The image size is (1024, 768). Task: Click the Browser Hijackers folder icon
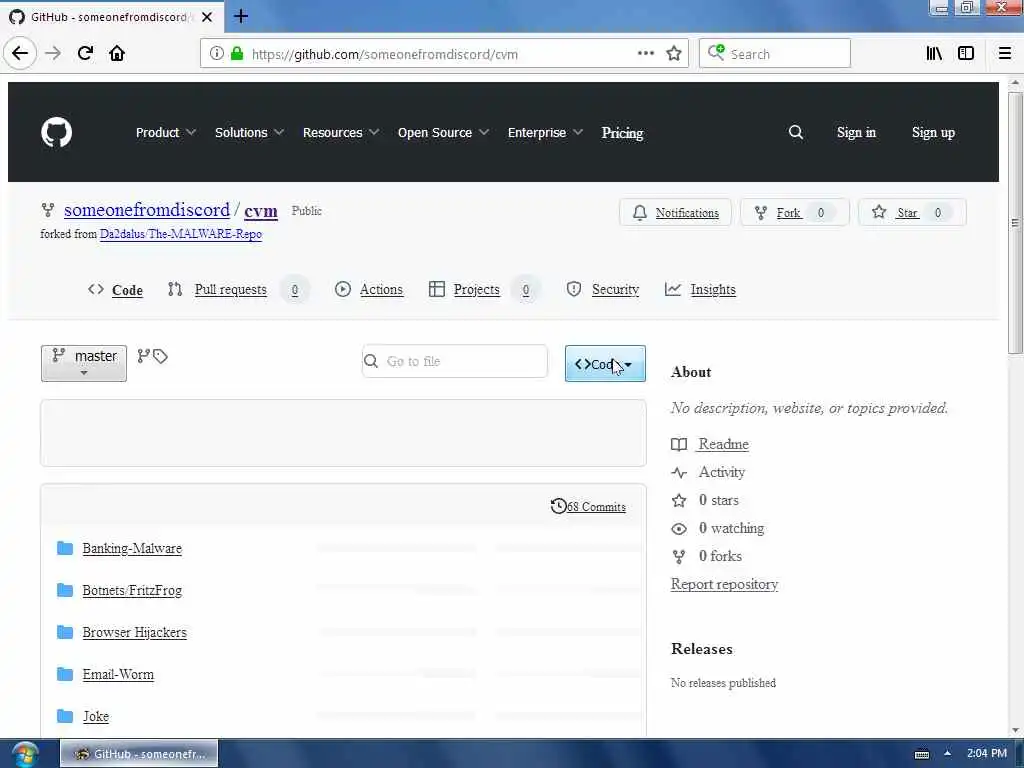point(65,632)
